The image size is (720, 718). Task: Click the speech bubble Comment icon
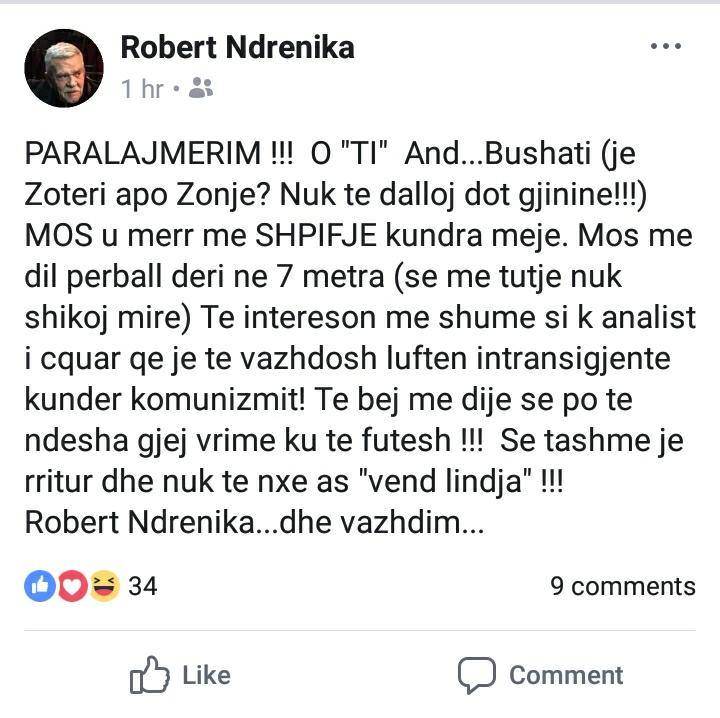(x=477, y=675)
